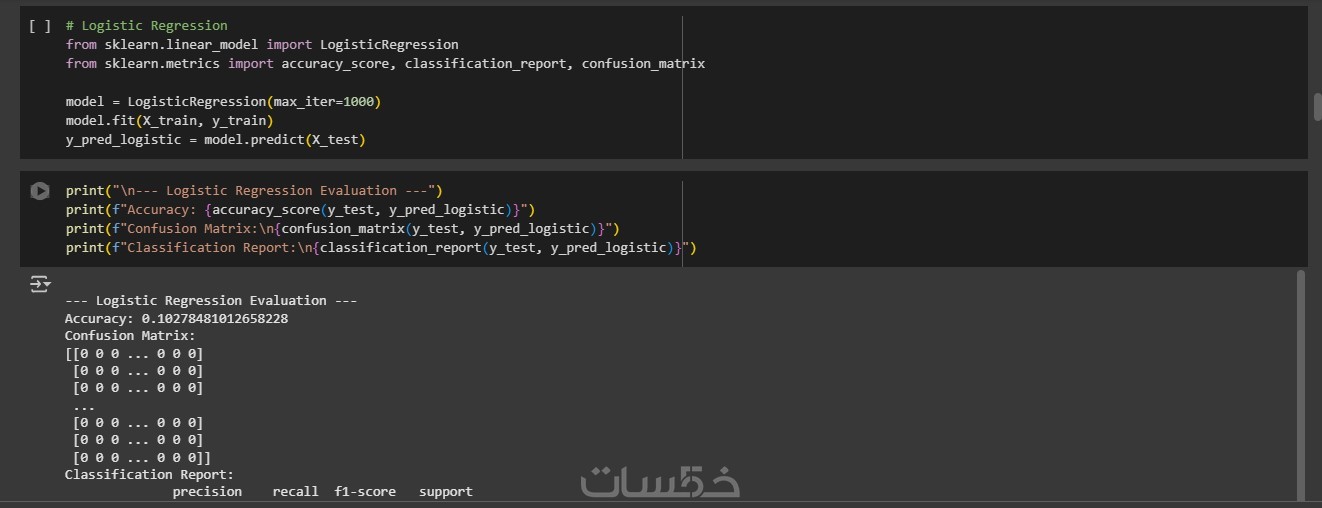Click the output area vertical scrollbar
Viewport: 1322px width, 508px height.
[1300, 380]
